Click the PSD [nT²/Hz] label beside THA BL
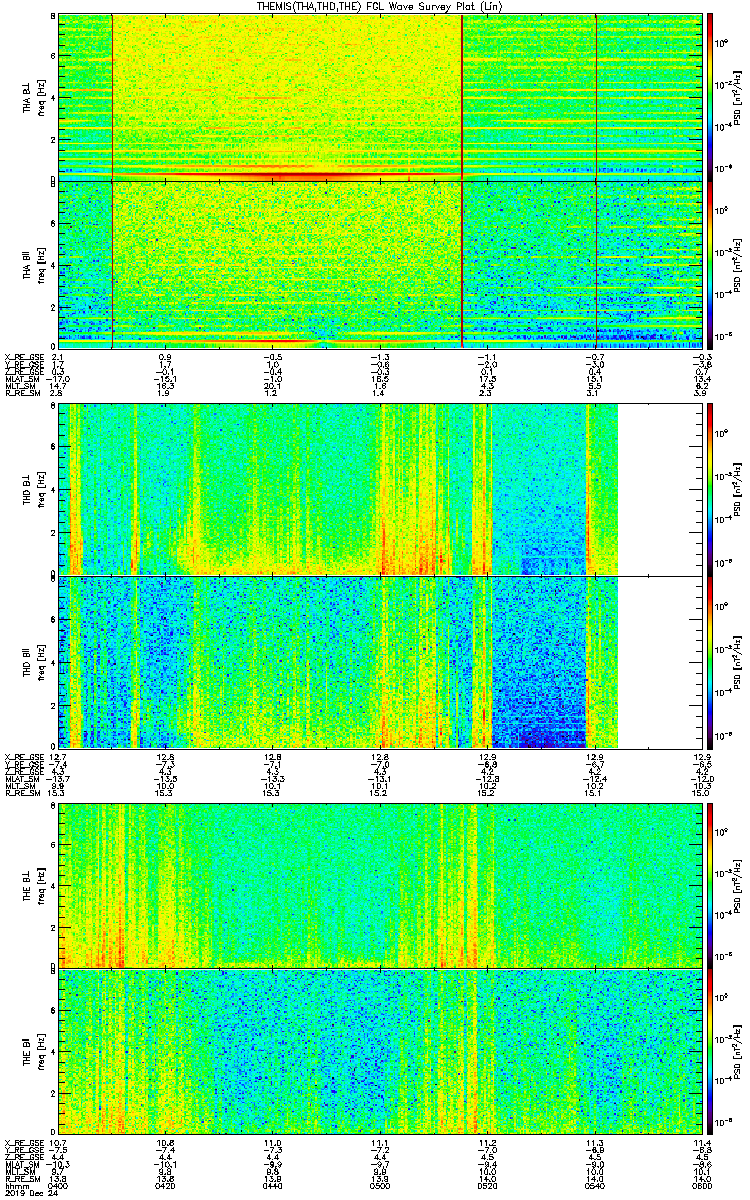Screen dimensions: 750x1200 click(738, 97)
